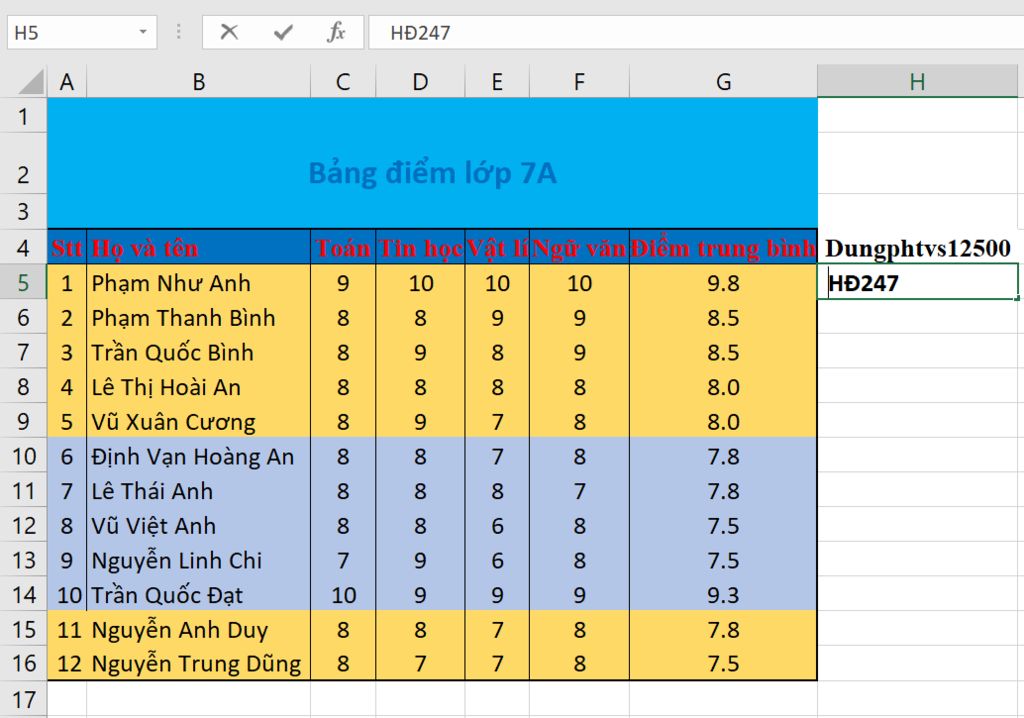Select column E header
Screen dimensions: 1024x718
(x=497, y=82)
